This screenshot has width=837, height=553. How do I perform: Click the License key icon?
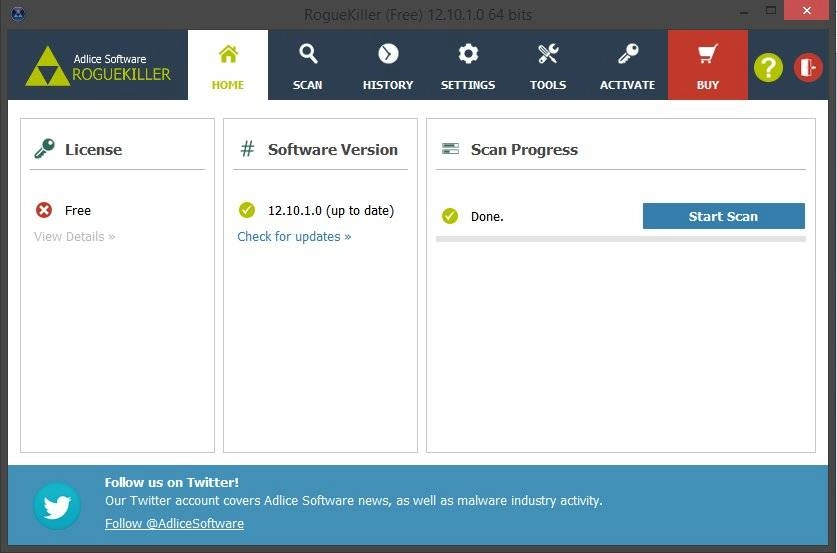click(x=44, y=148)
